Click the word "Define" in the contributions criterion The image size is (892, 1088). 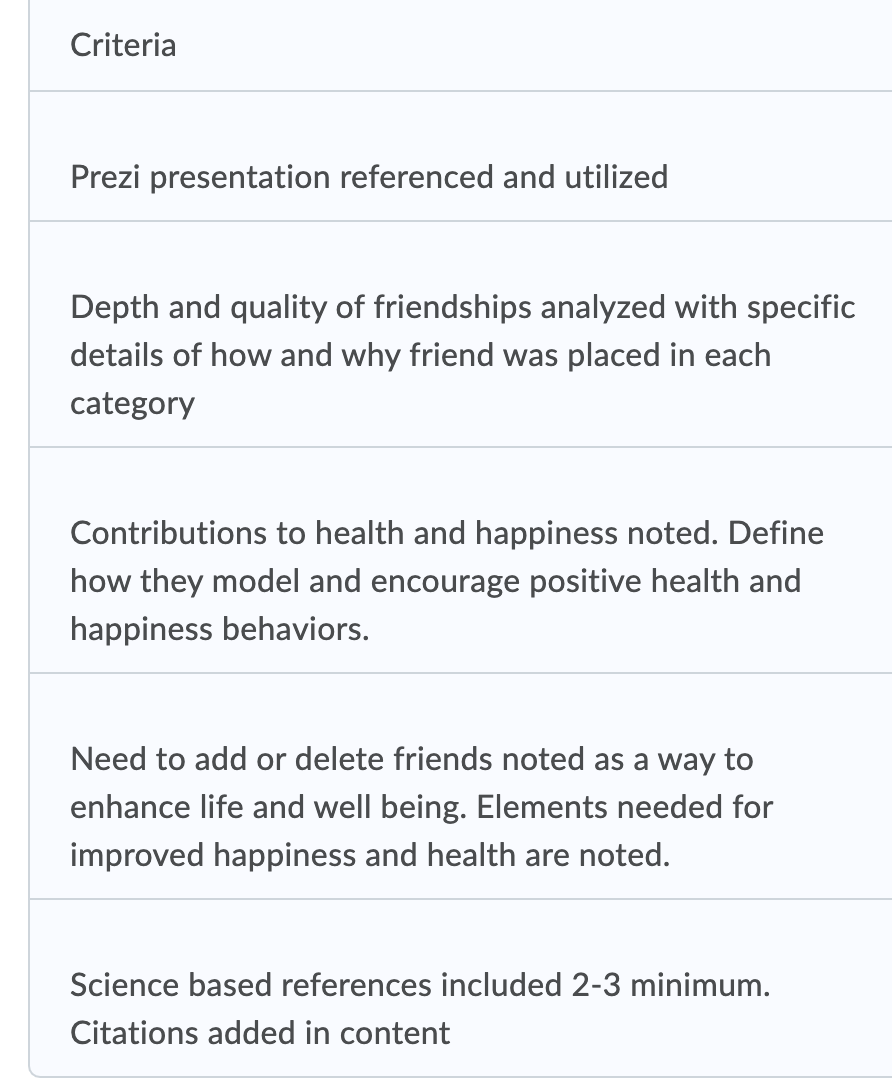[776, 533]
